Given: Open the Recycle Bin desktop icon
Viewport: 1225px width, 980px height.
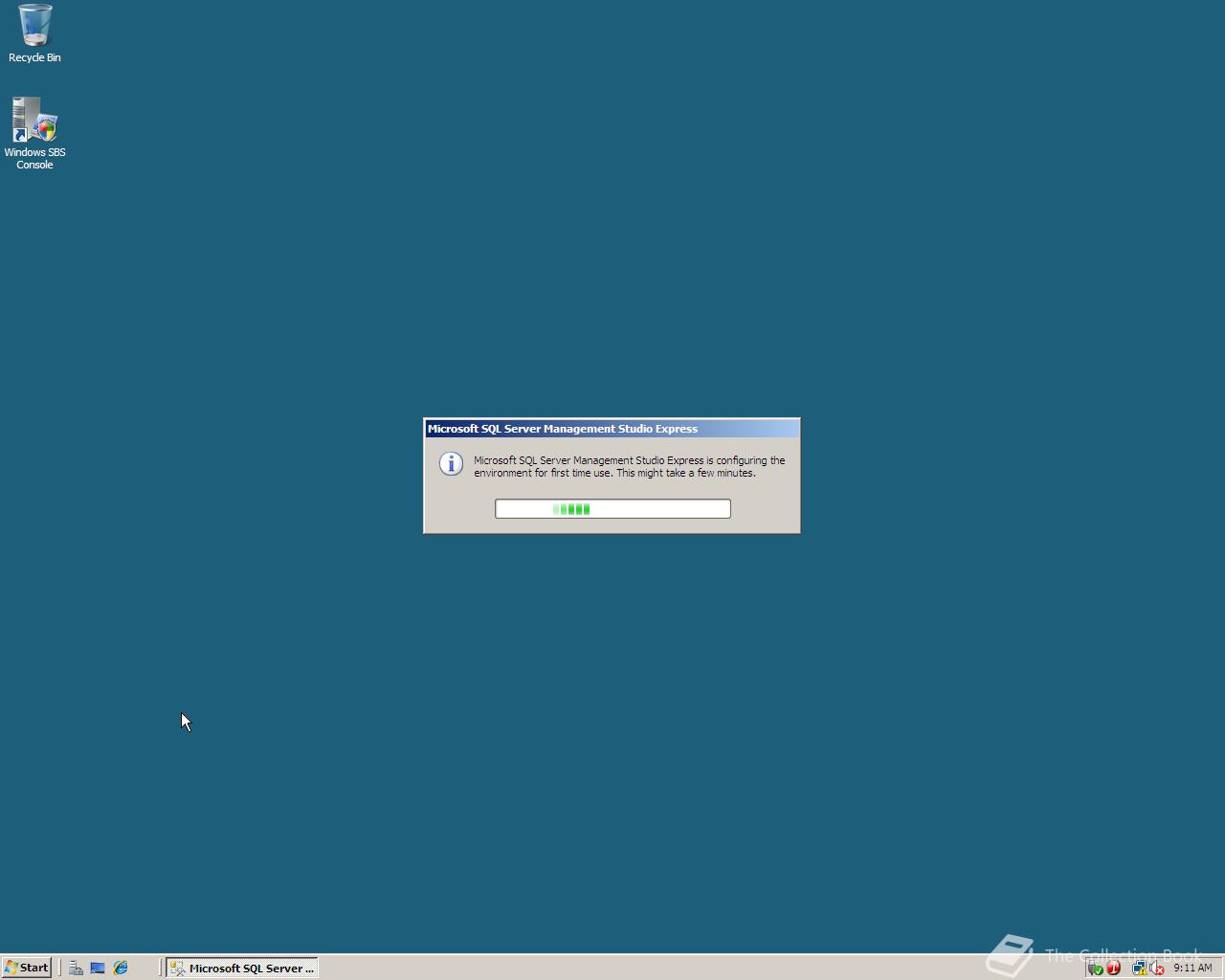Looking at the screenshot, I should point(34,33).
